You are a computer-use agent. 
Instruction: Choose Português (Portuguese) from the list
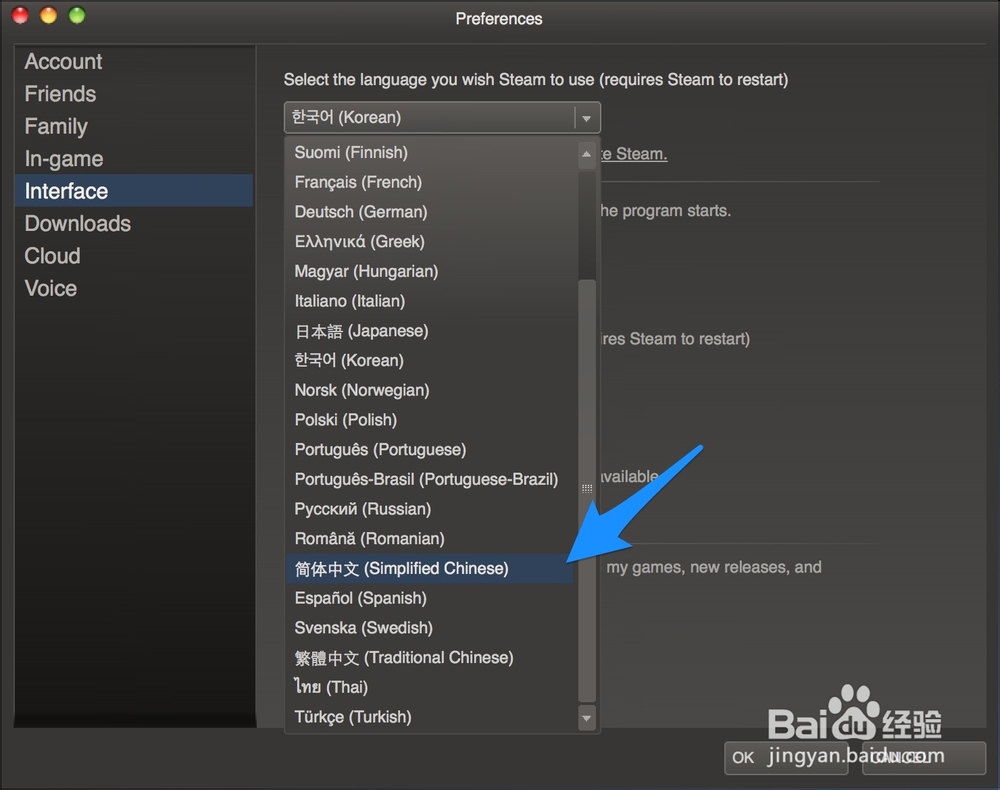click(431, 450)
